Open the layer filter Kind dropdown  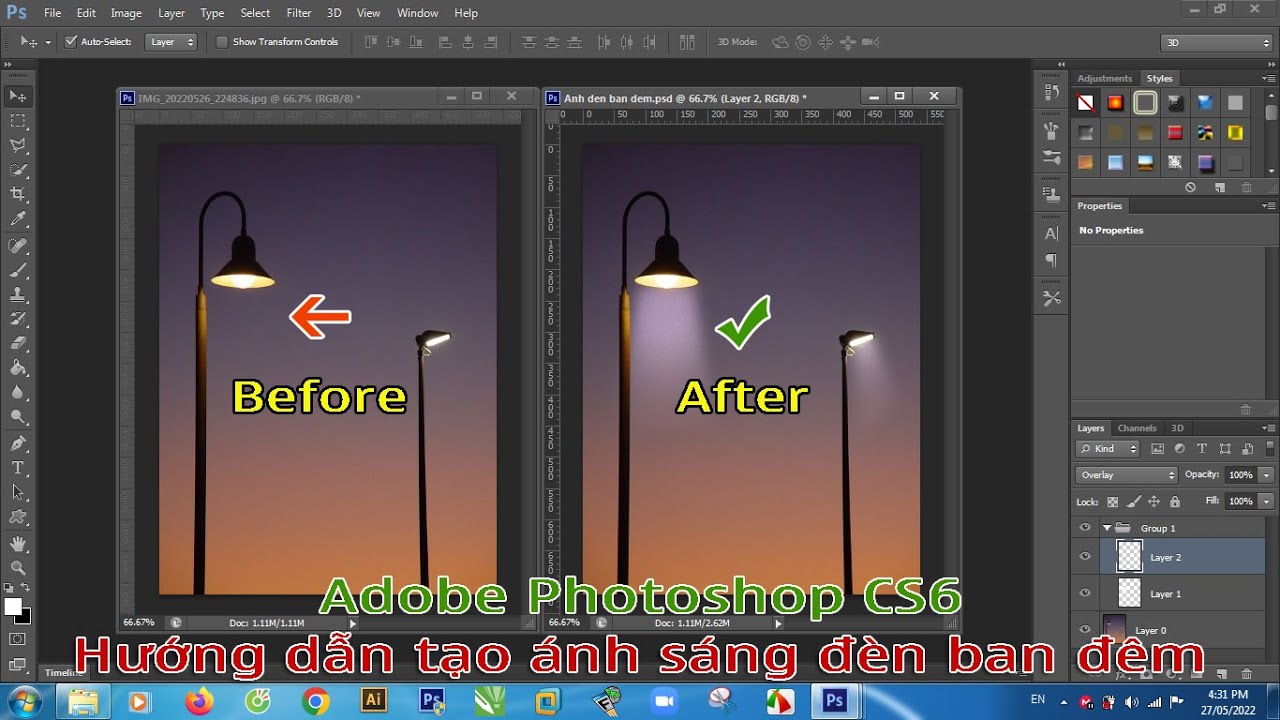[x=1108, y=449]
